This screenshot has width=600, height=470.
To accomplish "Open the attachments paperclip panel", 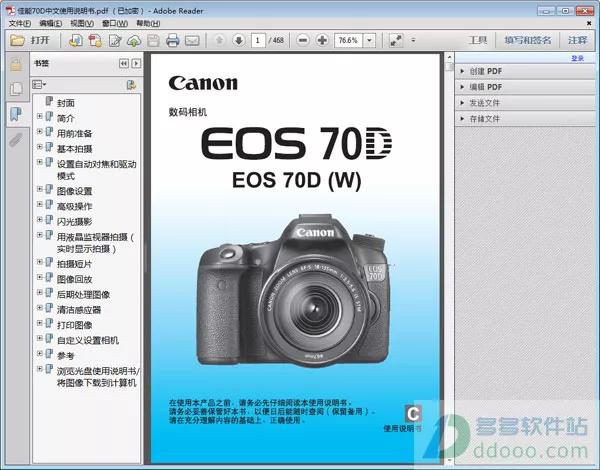I will pyautogui.click(x=15, y=139).
